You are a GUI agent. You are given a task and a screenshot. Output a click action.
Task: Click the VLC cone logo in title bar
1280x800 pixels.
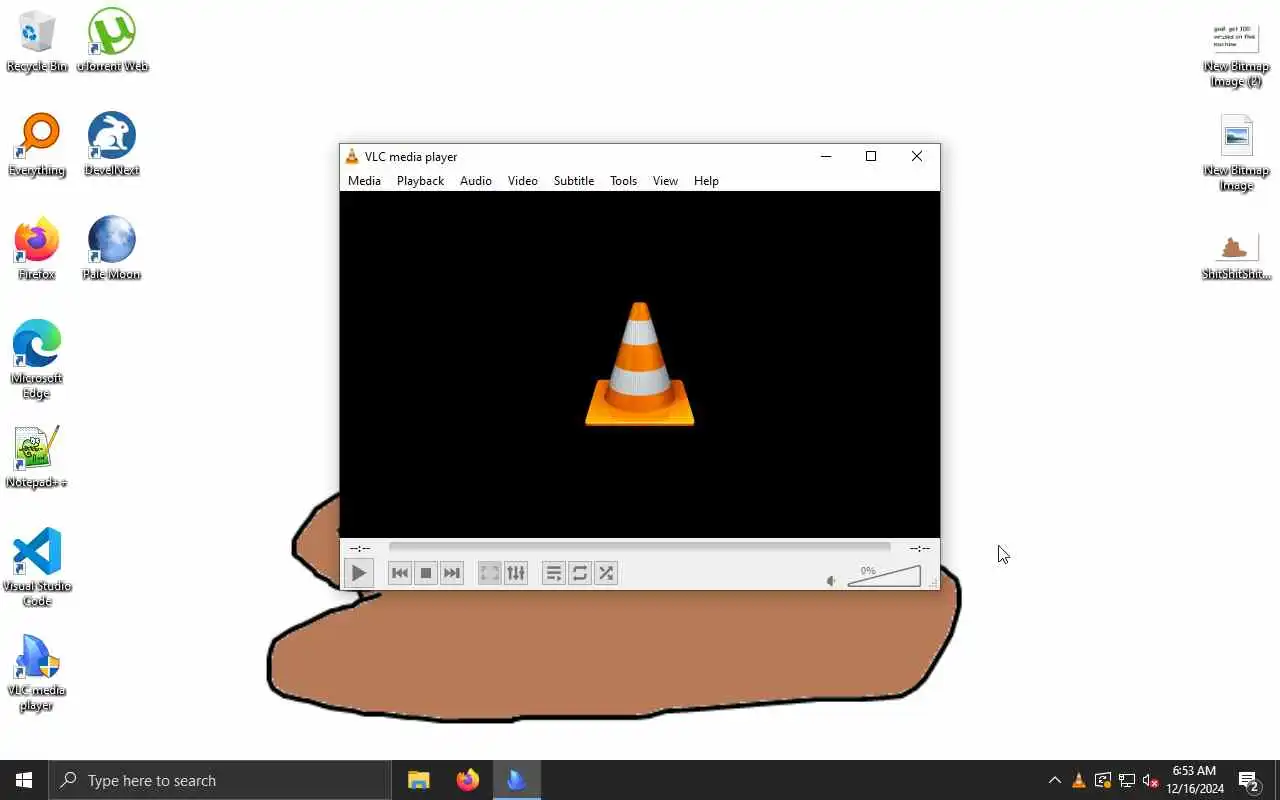(352, 156)
